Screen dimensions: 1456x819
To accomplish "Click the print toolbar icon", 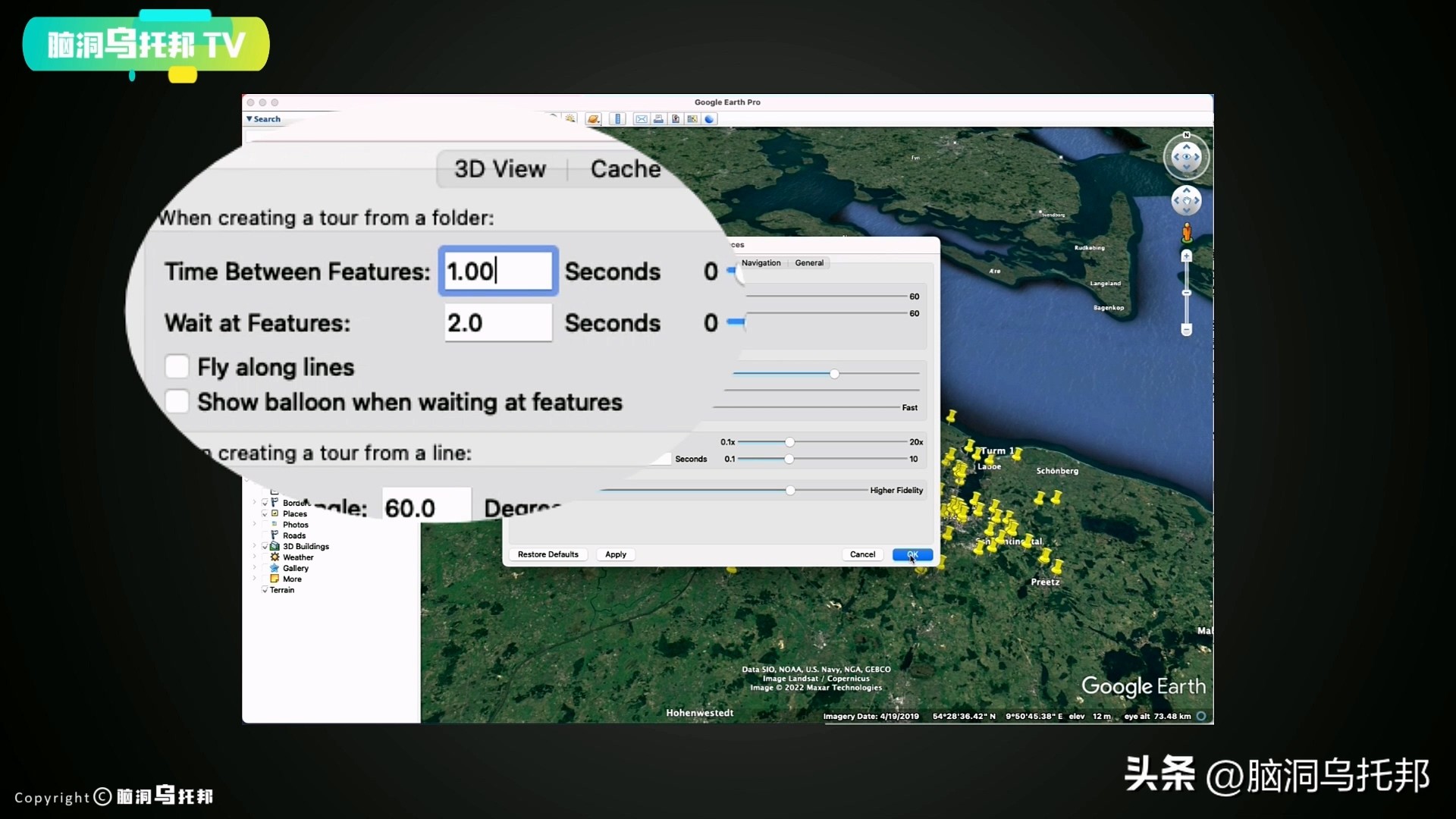I will 658,119.
